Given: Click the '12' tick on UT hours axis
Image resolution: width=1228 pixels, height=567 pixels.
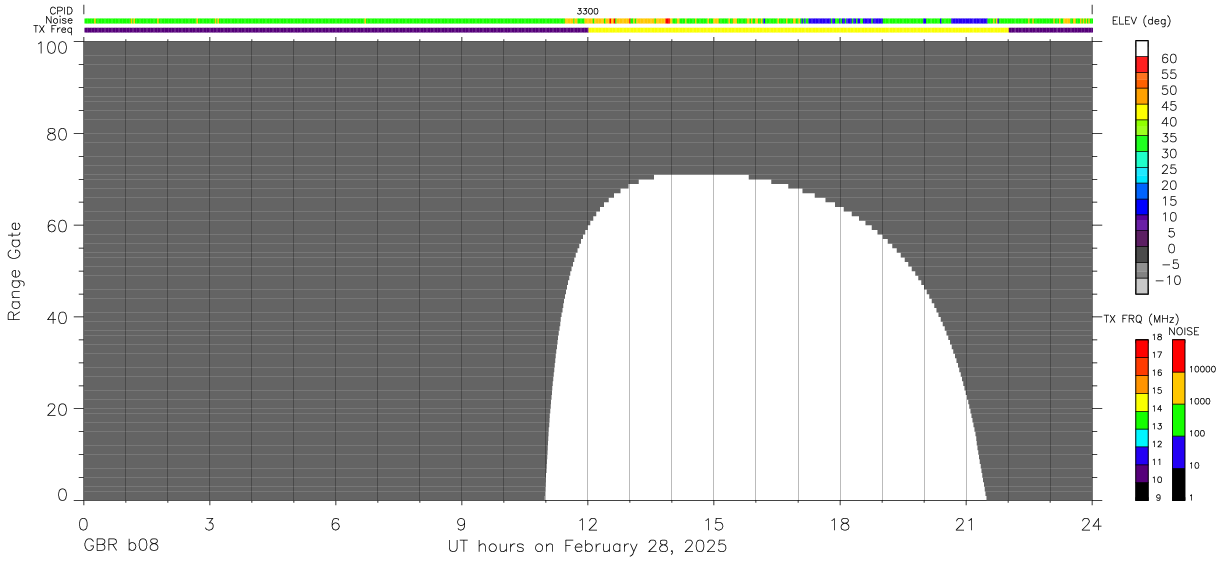Looking at the screenshot, I should click(x=588, y=523).
